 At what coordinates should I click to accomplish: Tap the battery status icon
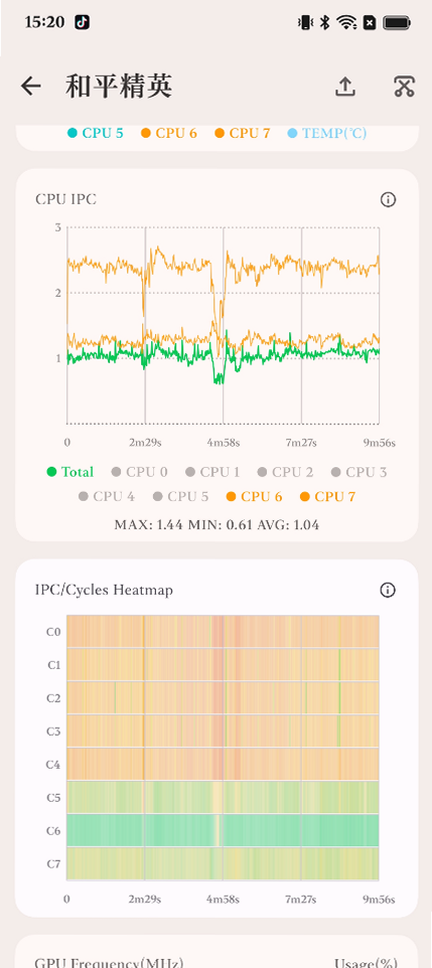pyautogui.click(x=397, y=23)
